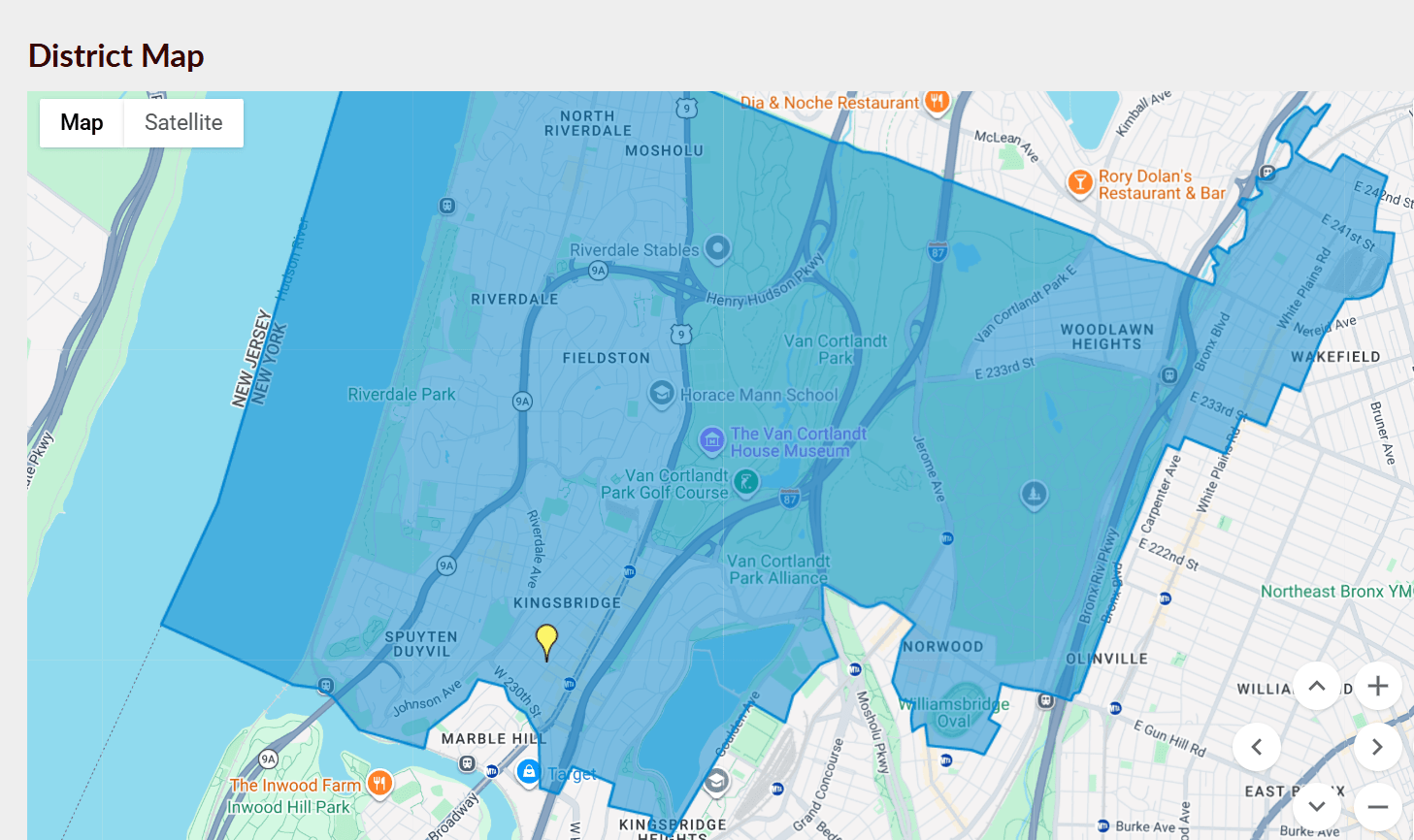
Task: Pan the map up with arrow
Action: point(1317,687)
